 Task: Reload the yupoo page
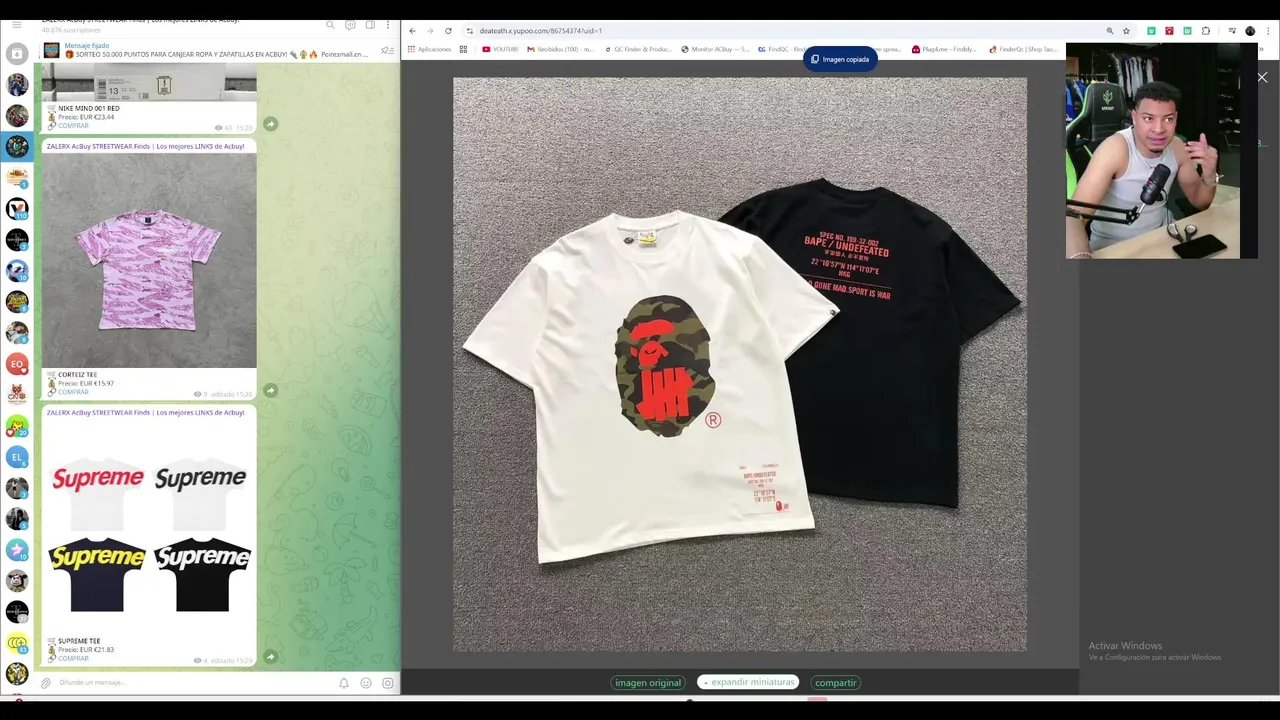pos(448,31)
